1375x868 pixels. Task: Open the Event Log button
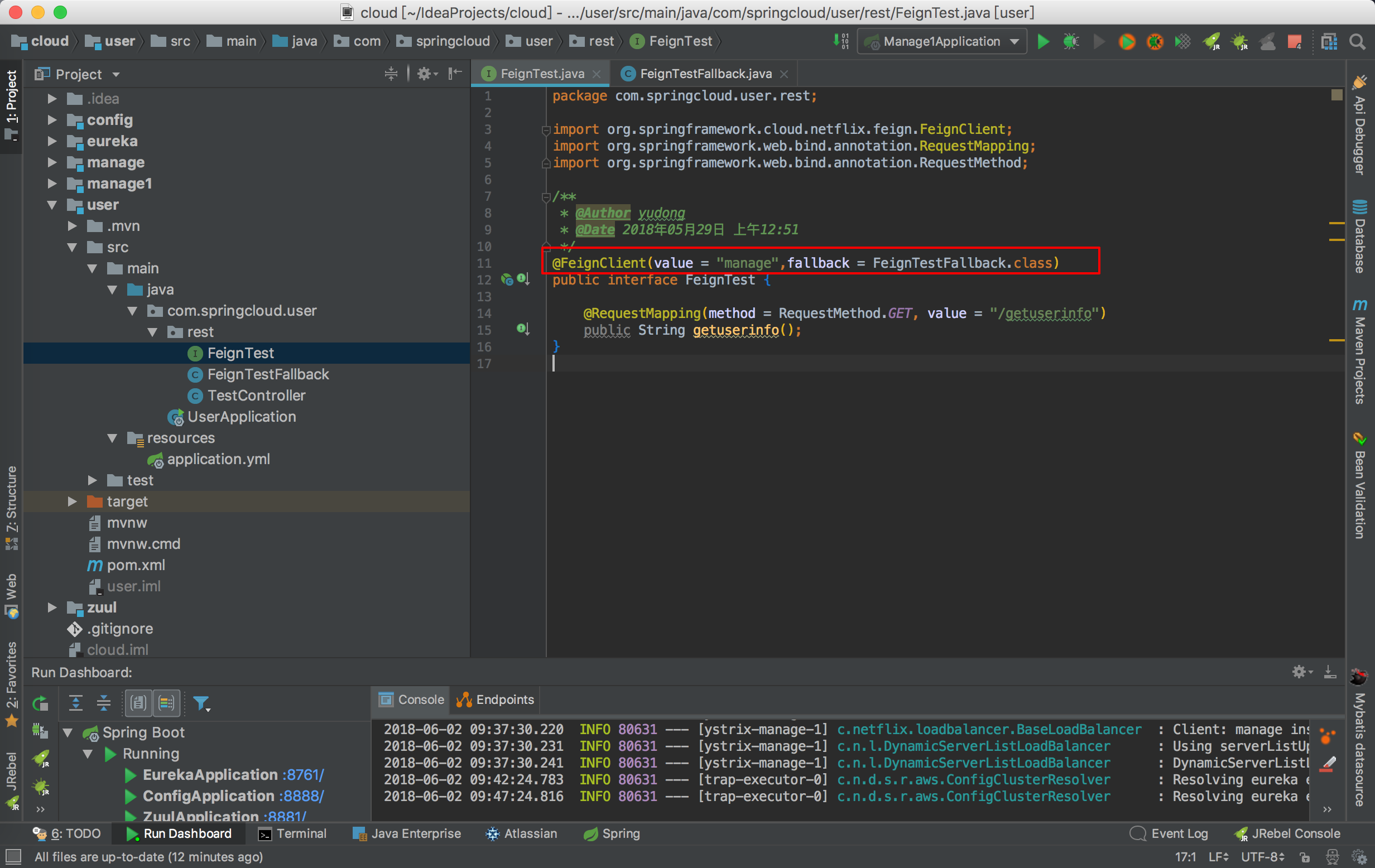[1170, 833]
